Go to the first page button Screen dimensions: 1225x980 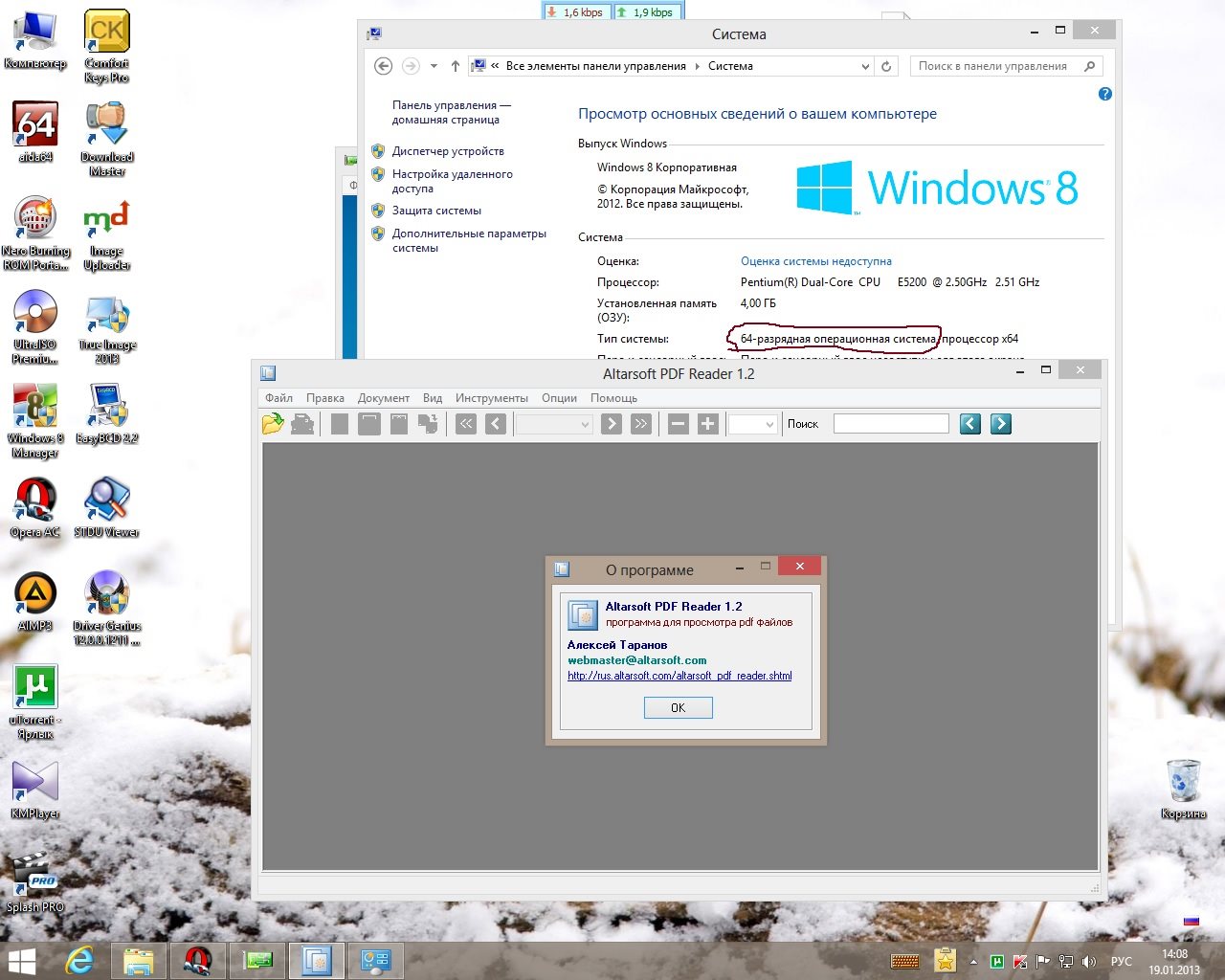coord(466,424)
